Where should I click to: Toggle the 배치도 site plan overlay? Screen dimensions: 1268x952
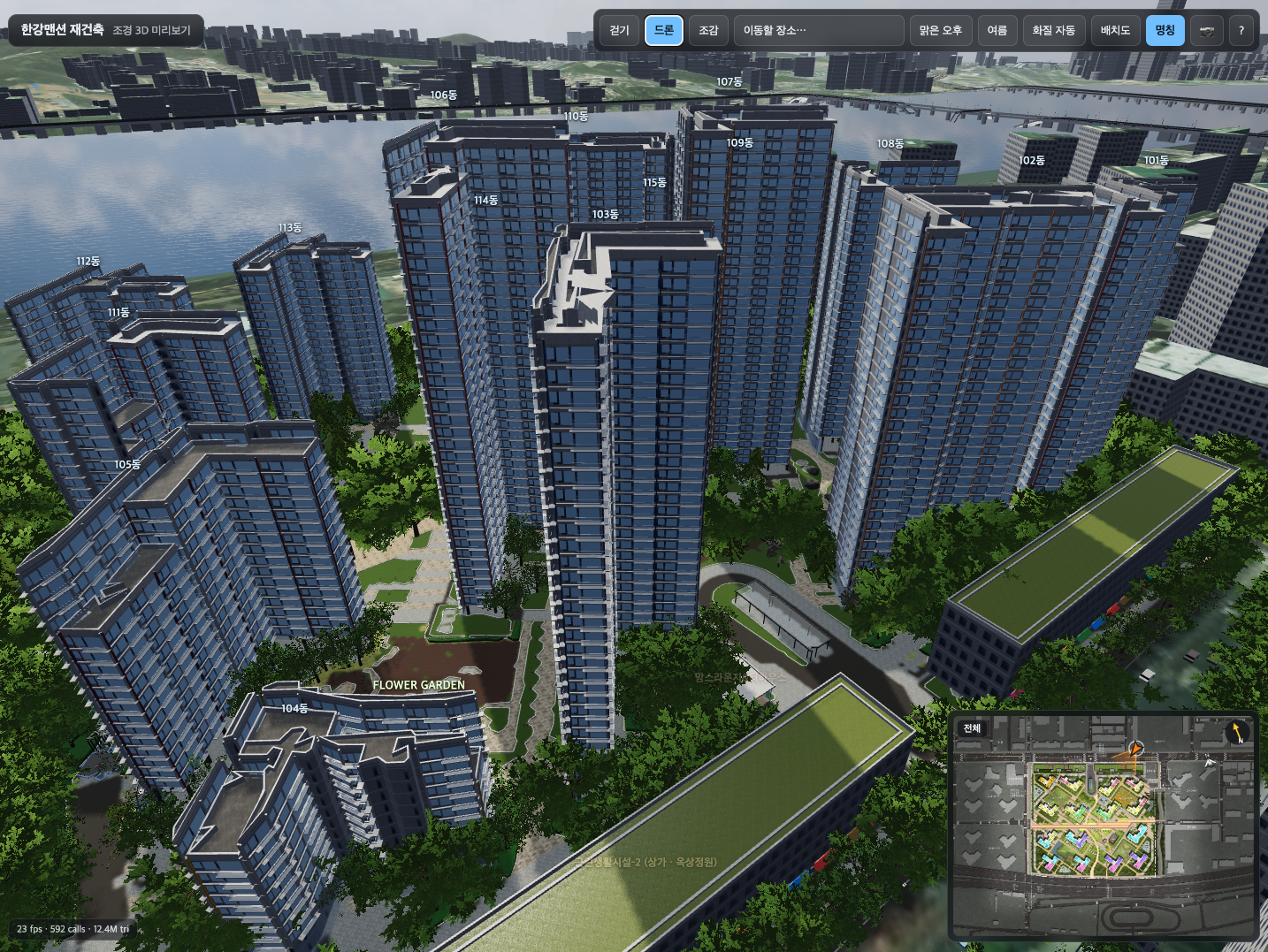click(x=1115, y=30)
